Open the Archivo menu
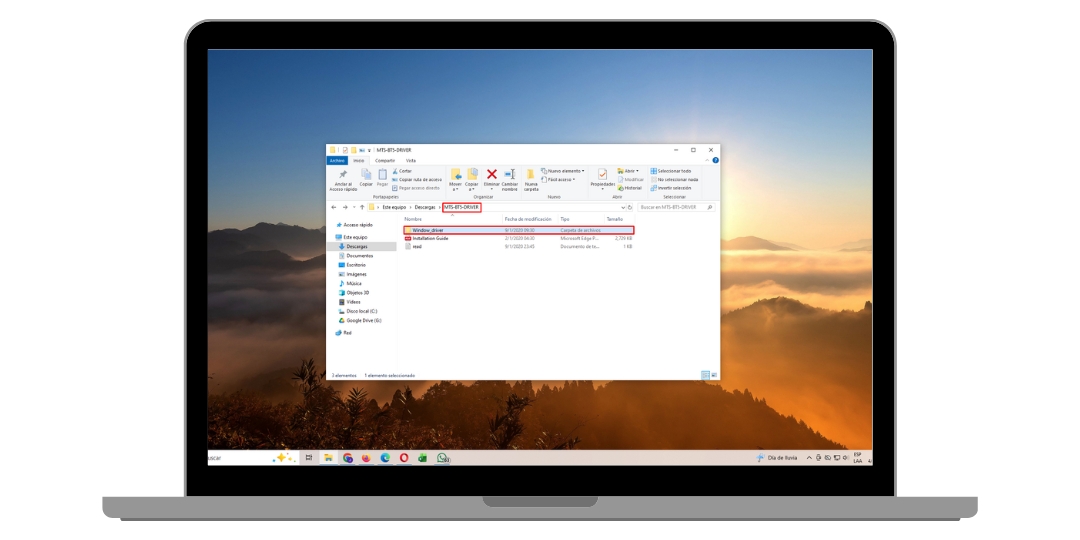Screen dimensions: 1080x540 (337, 160)
